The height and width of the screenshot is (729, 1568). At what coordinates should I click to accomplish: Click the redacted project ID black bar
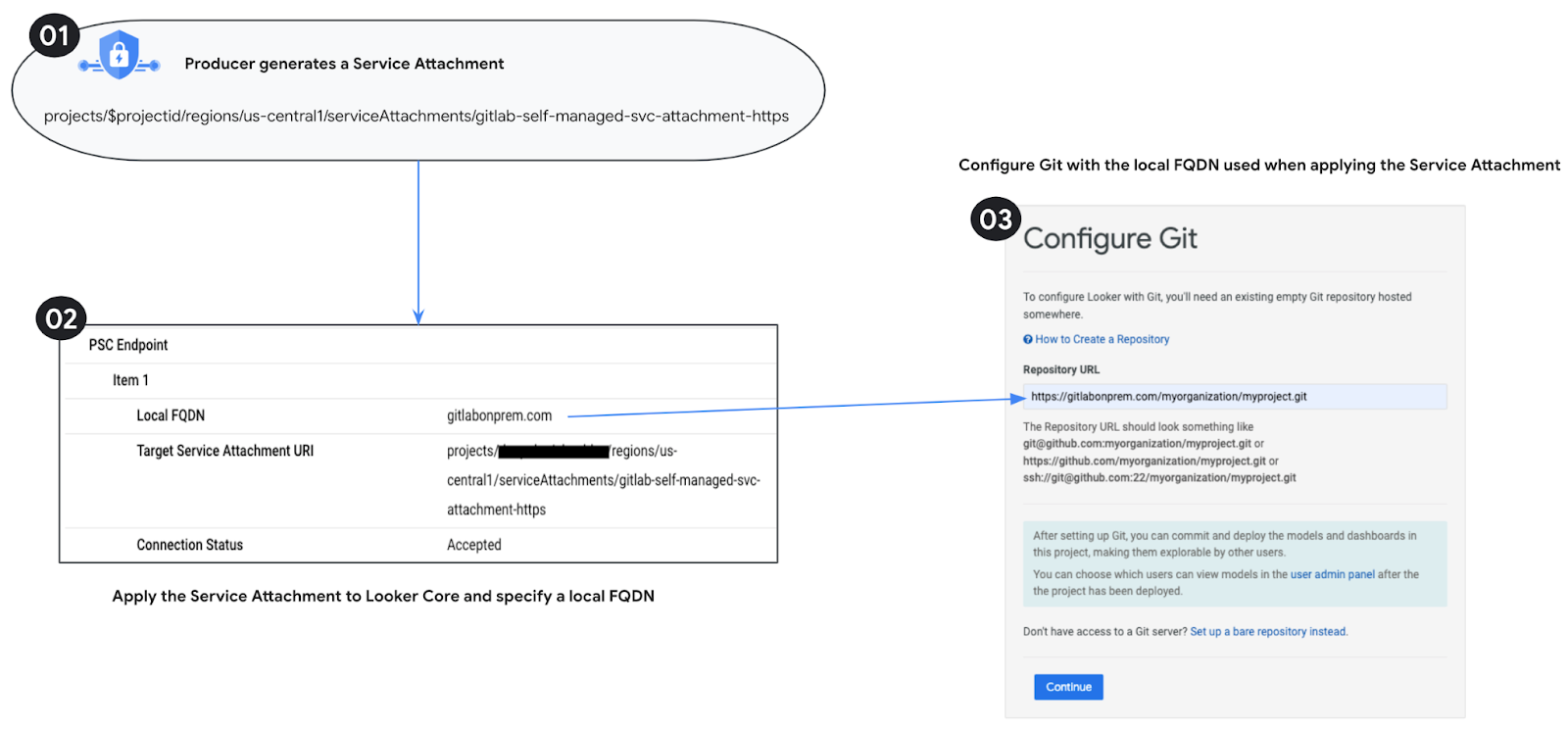tap(554, 452)
